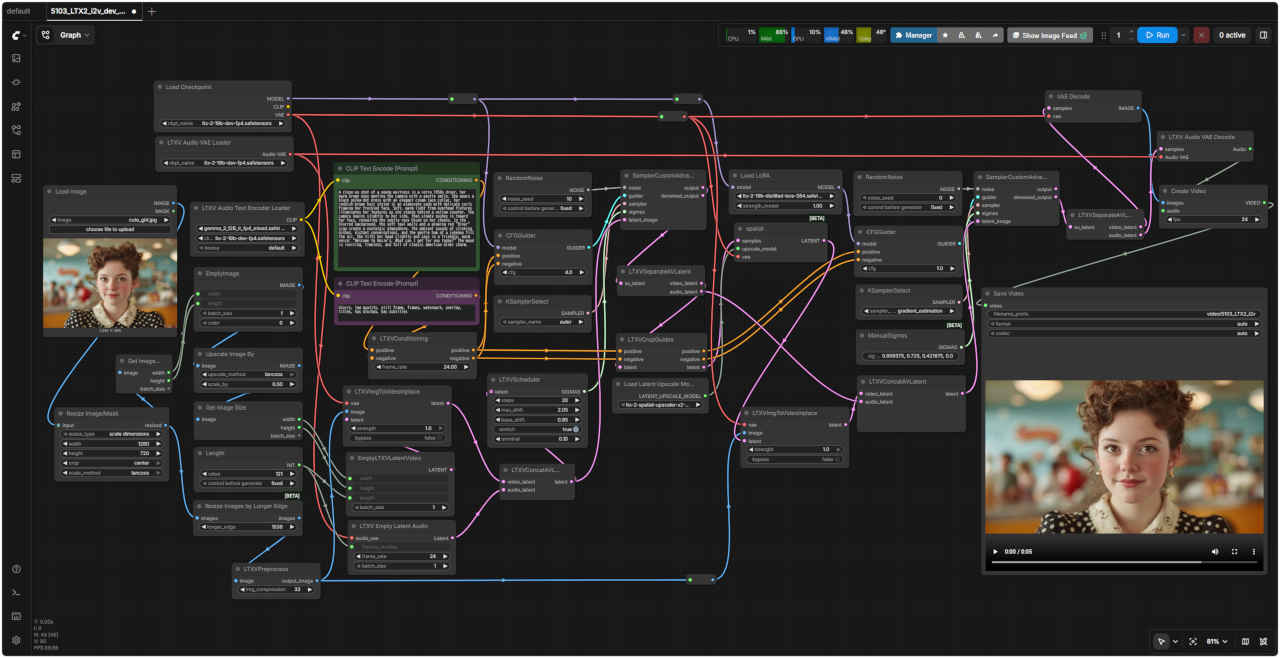
Task: Open the node library sidebar icon
Action: point(16,82)
